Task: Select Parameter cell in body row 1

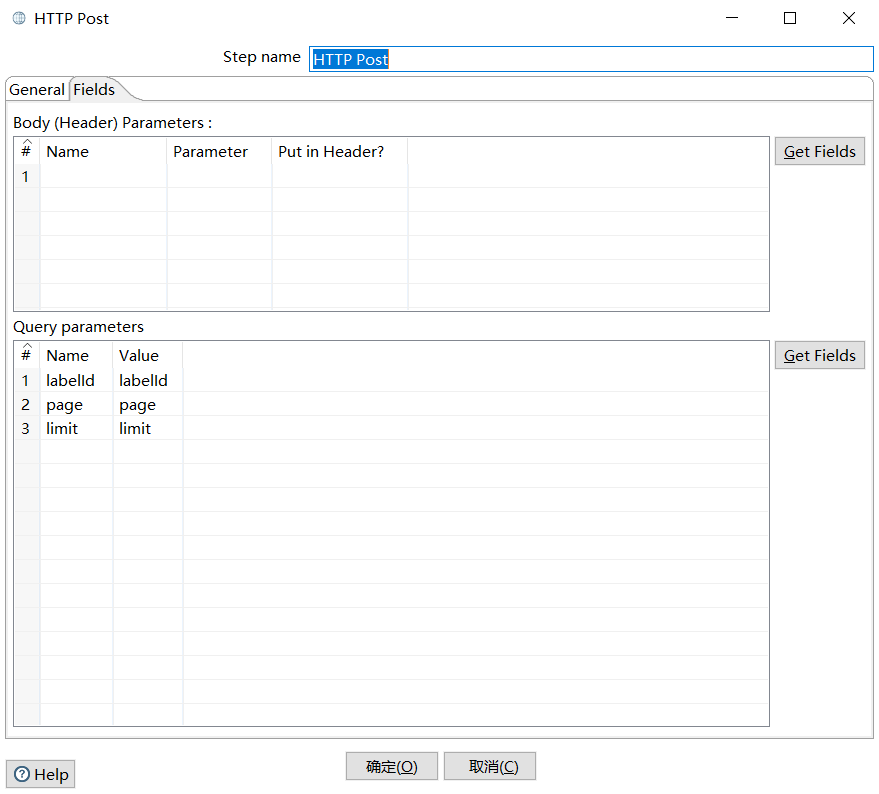Action: [x=219, y=177]
